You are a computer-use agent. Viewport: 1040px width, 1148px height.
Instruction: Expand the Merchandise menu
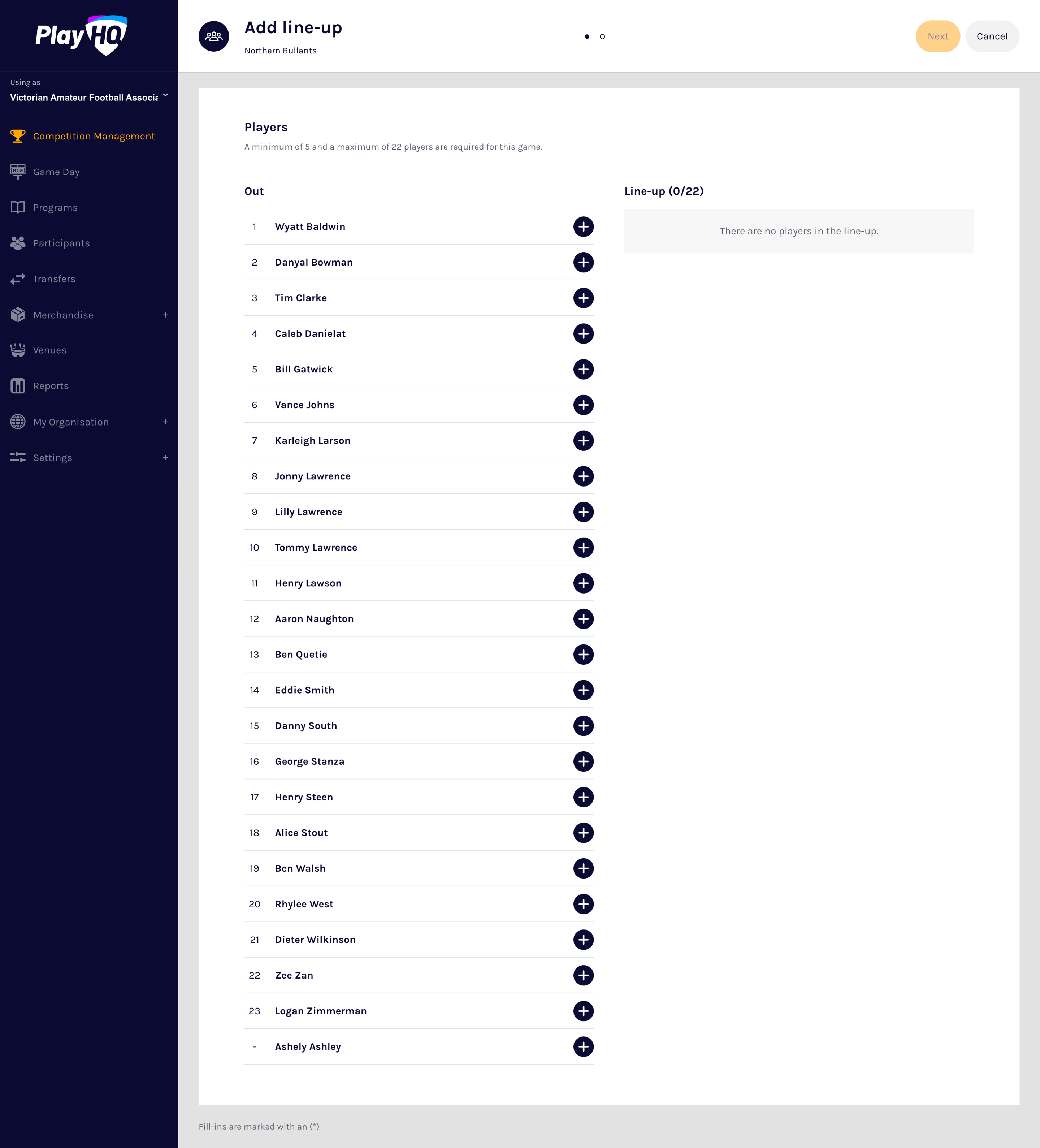tap(165, 315)
